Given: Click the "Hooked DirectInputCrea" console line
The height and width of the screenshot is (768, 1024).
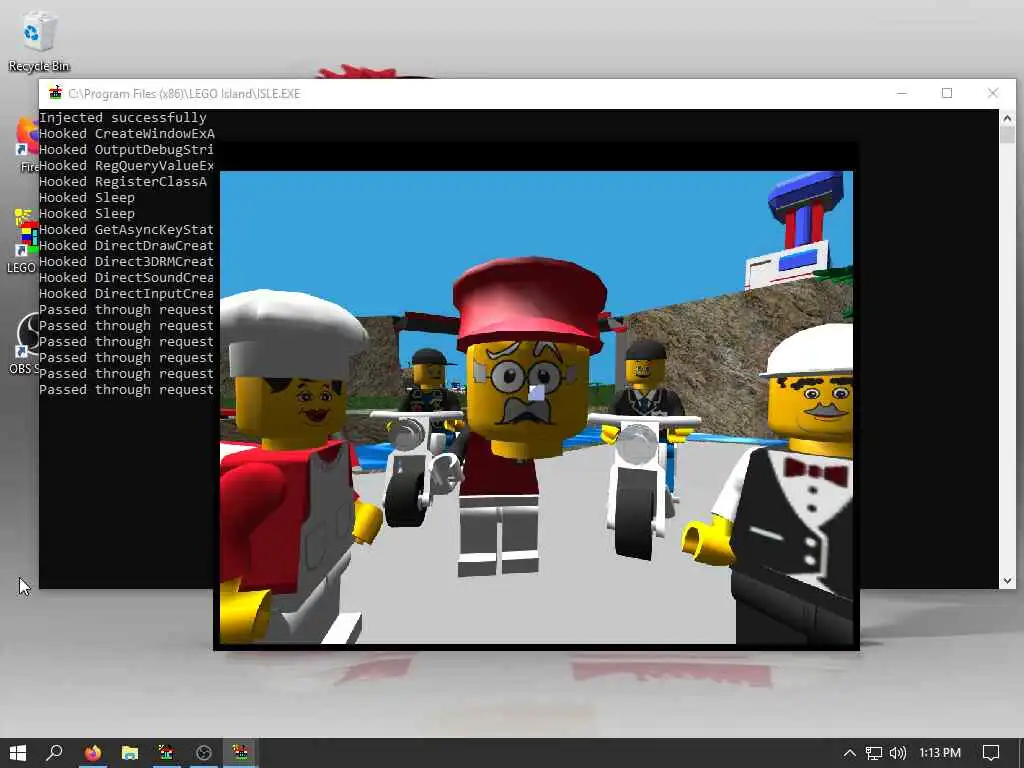Looking at the screenshot, I should click(126, 293).
